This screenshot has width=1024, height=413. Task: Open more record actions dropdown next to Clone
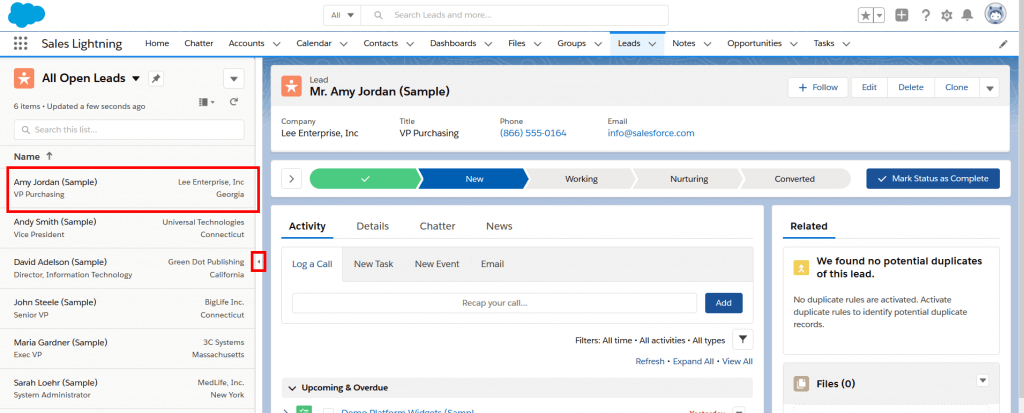click(x=989, y=88)
